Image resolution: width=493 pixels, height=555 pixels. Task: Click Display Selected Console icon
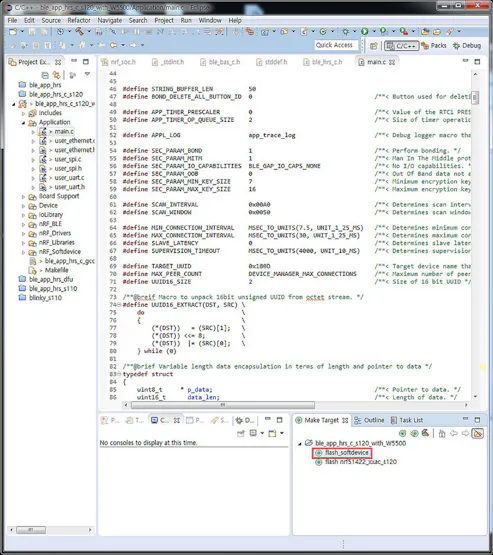253,433
